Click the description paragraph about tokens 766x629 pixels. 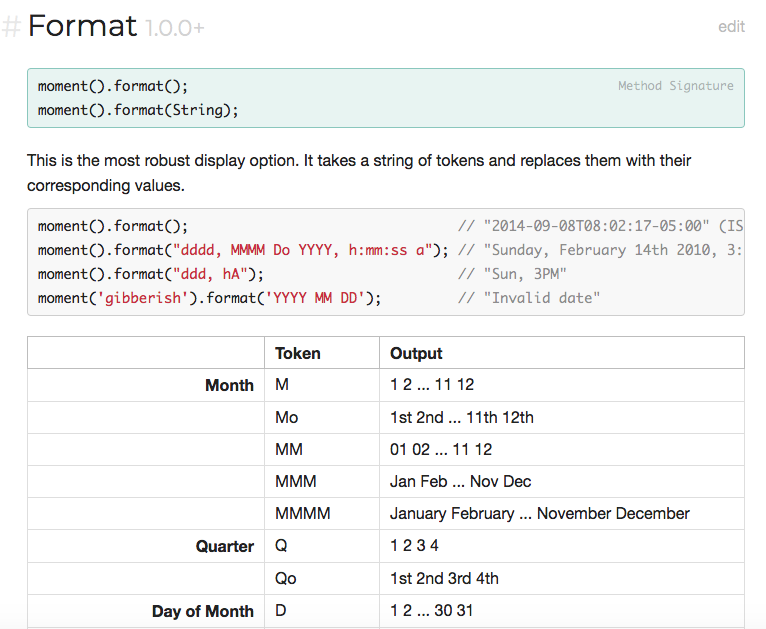tap(359, 173)
